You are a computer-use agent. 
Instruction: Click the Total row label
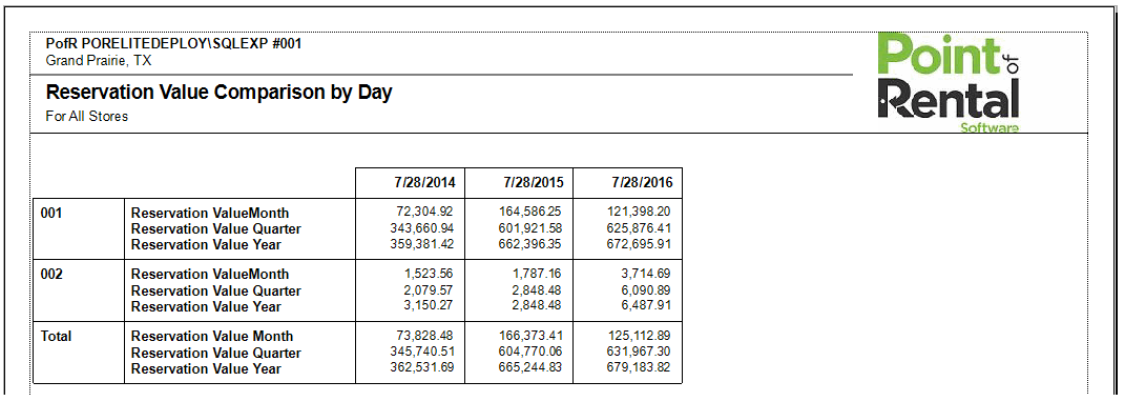click(56, 337)
